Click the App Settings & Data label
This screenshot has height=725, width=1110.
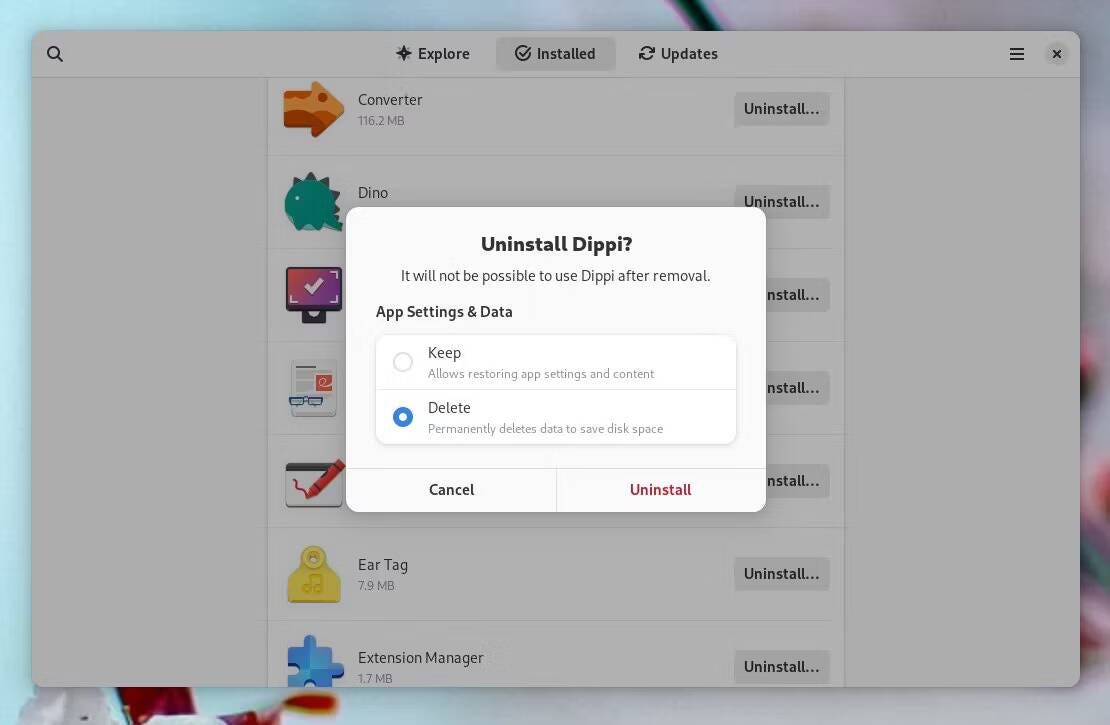click(444, 312)
